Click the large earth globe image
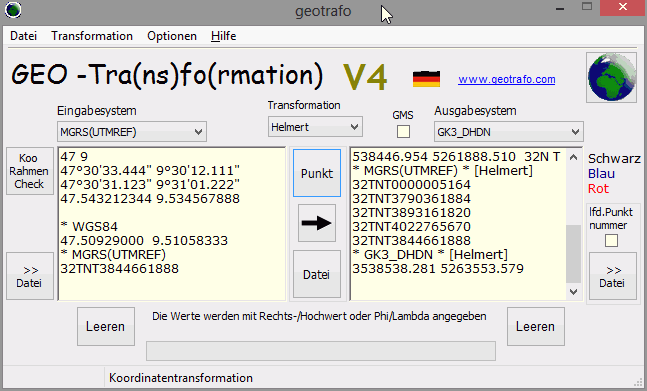647x391 pixels. (x=612, y=77)
